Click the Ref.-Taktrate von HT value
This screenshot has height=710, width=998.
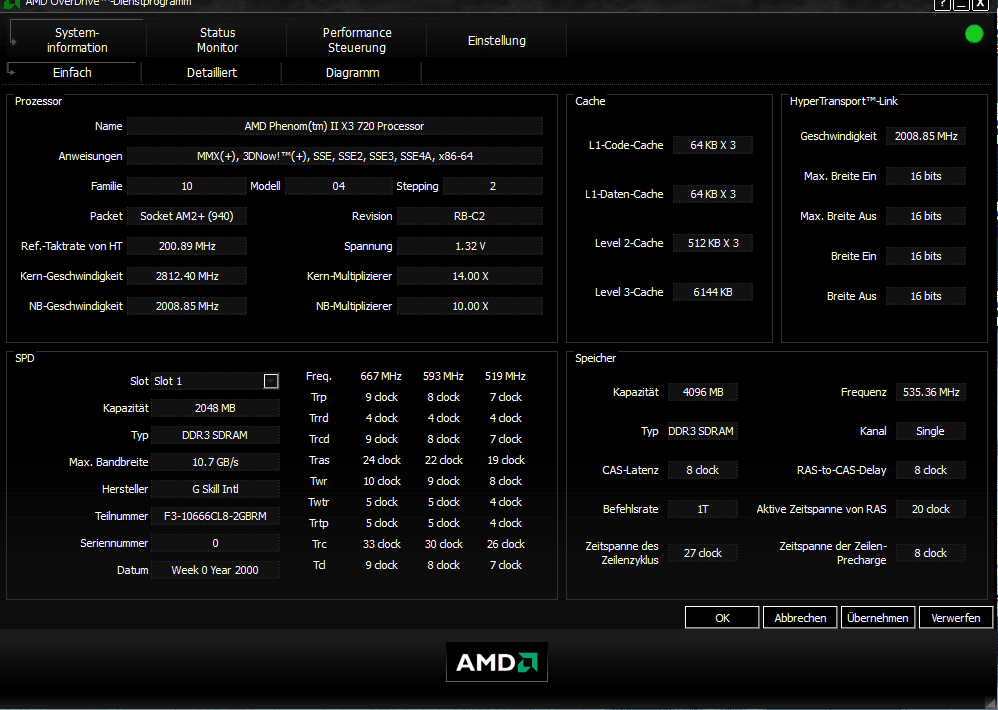(186, 246)
